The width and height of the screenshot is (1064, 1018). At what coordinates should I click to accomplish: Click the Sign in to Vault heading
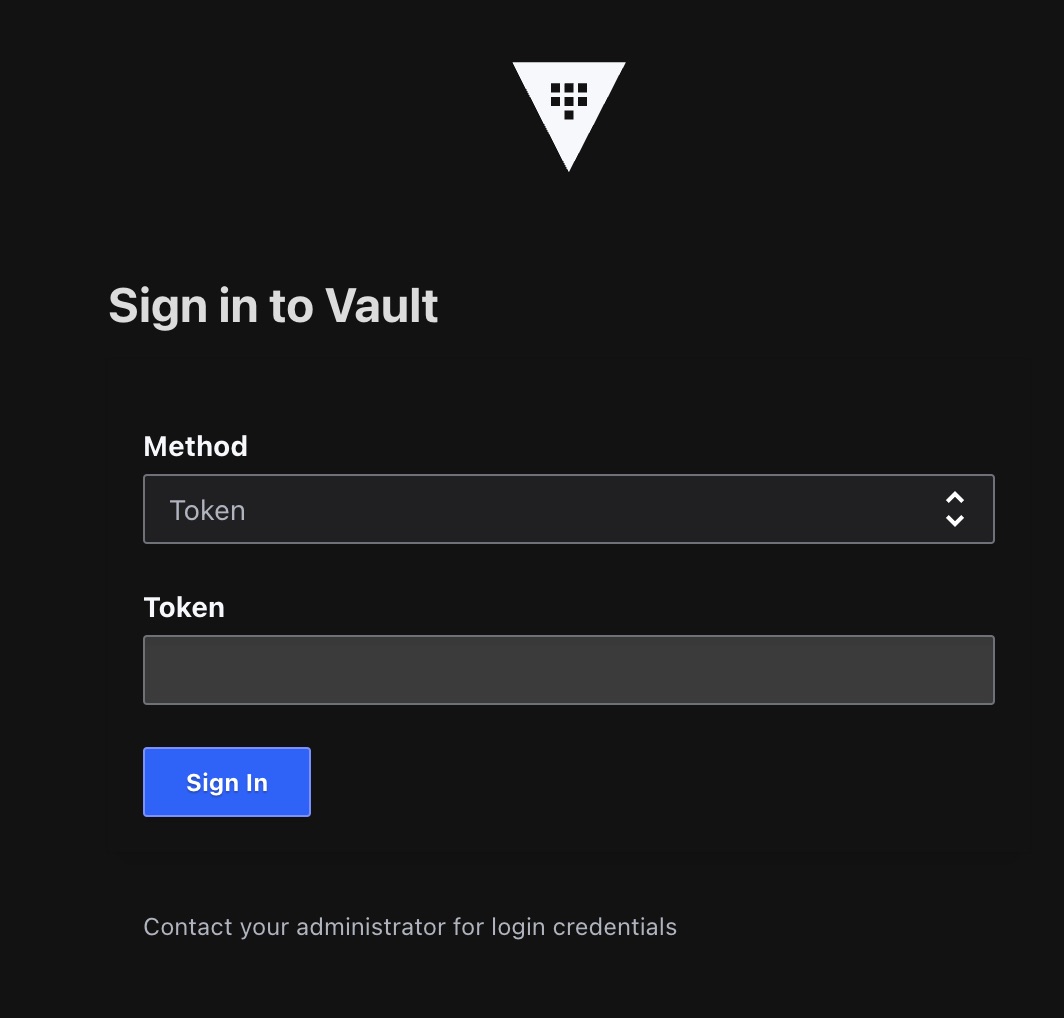tap(273, 306)
